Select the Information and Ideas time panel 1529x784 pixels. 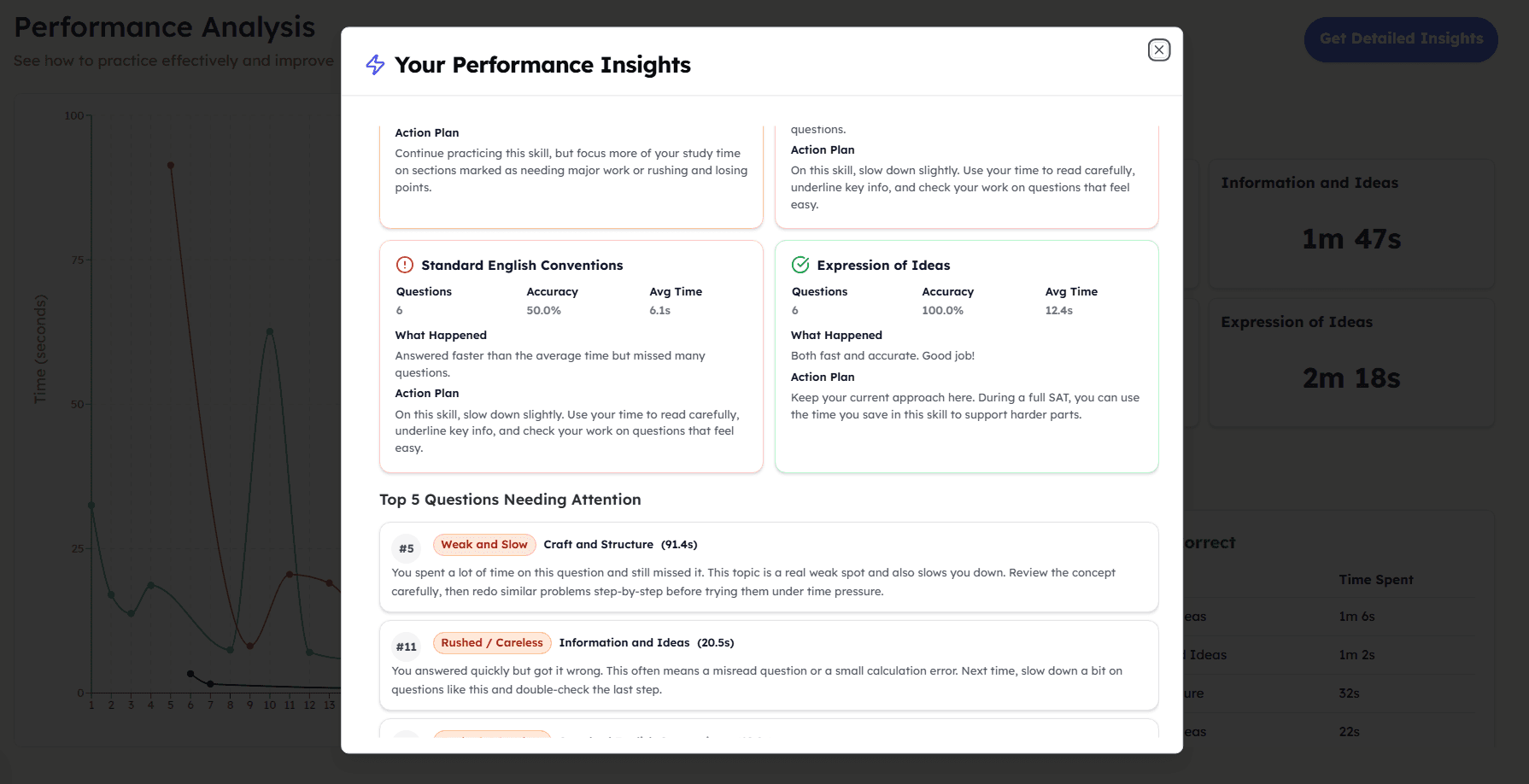click(x=1350, y=224)
